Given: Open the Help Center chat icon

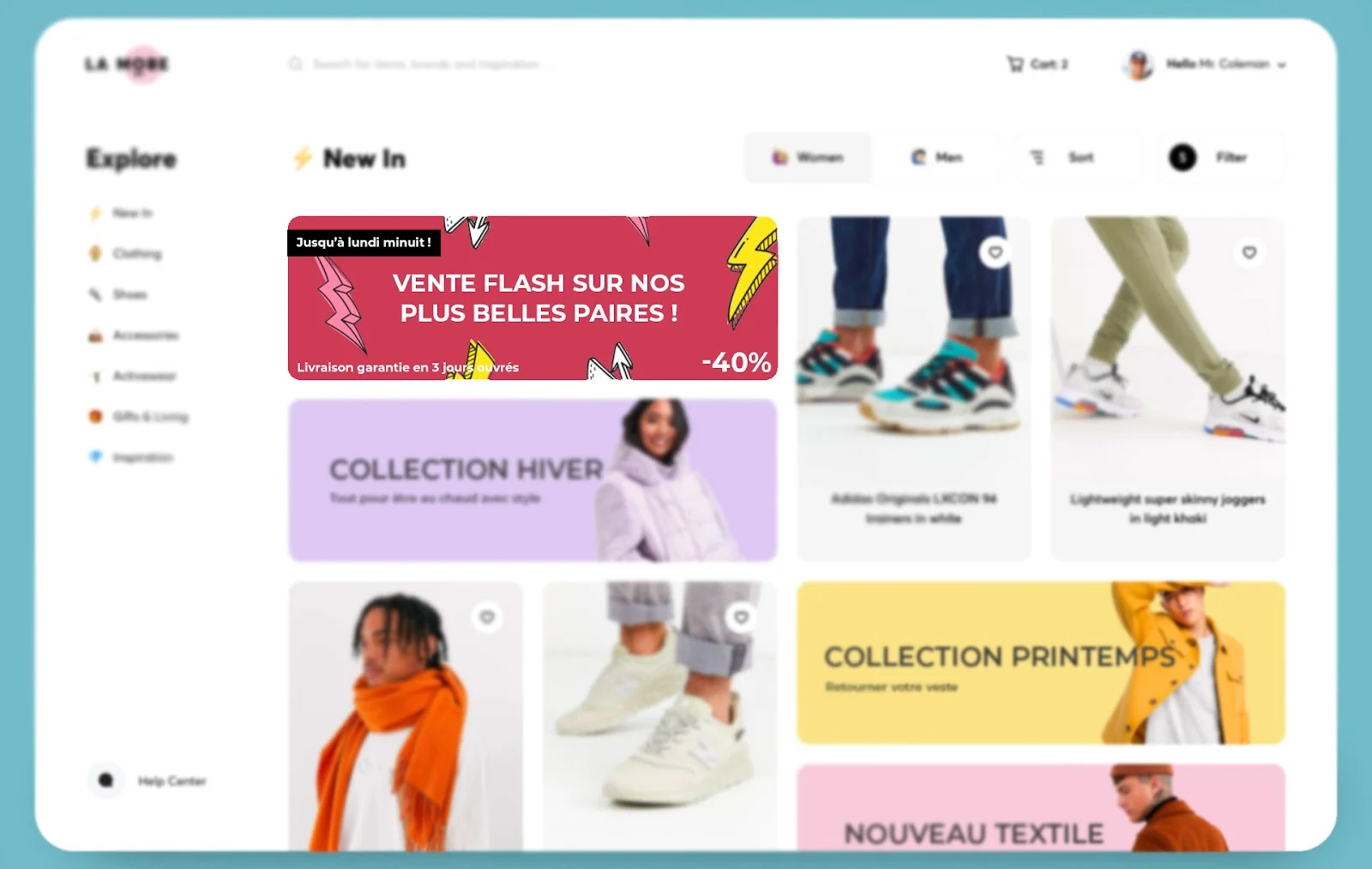Looking at the screenshot, I should click(x=106, y=781).
